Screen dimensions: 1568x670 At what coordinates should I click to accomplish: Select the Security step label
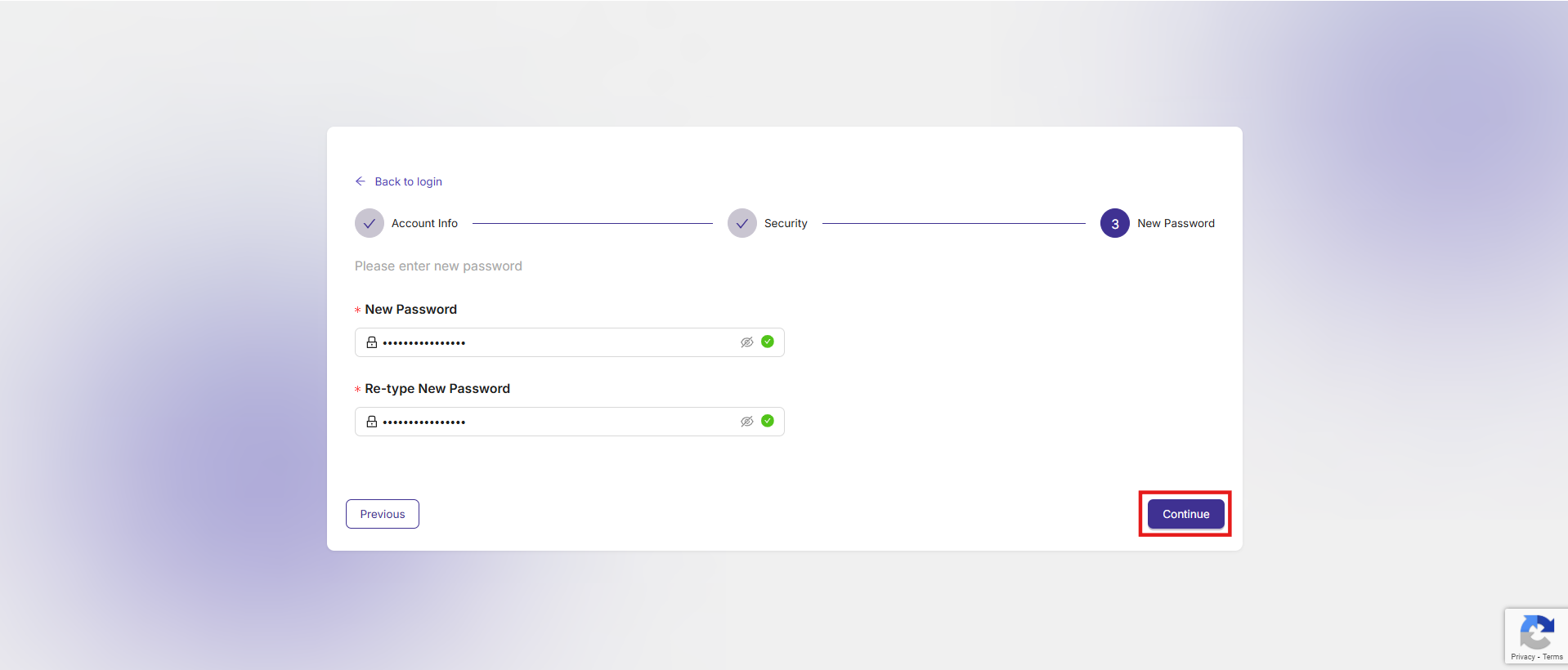tap(786, 223)
